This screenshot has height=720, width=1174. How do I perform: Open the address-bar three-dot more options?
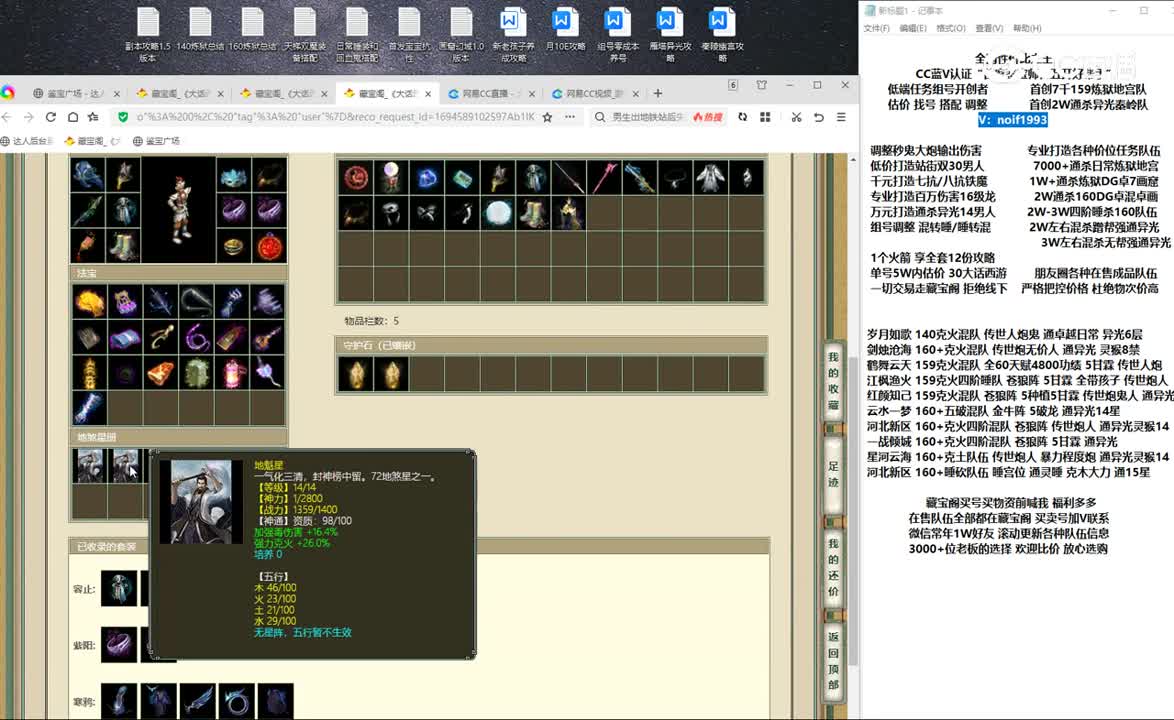pyautogui.click(x=570, y=117)
